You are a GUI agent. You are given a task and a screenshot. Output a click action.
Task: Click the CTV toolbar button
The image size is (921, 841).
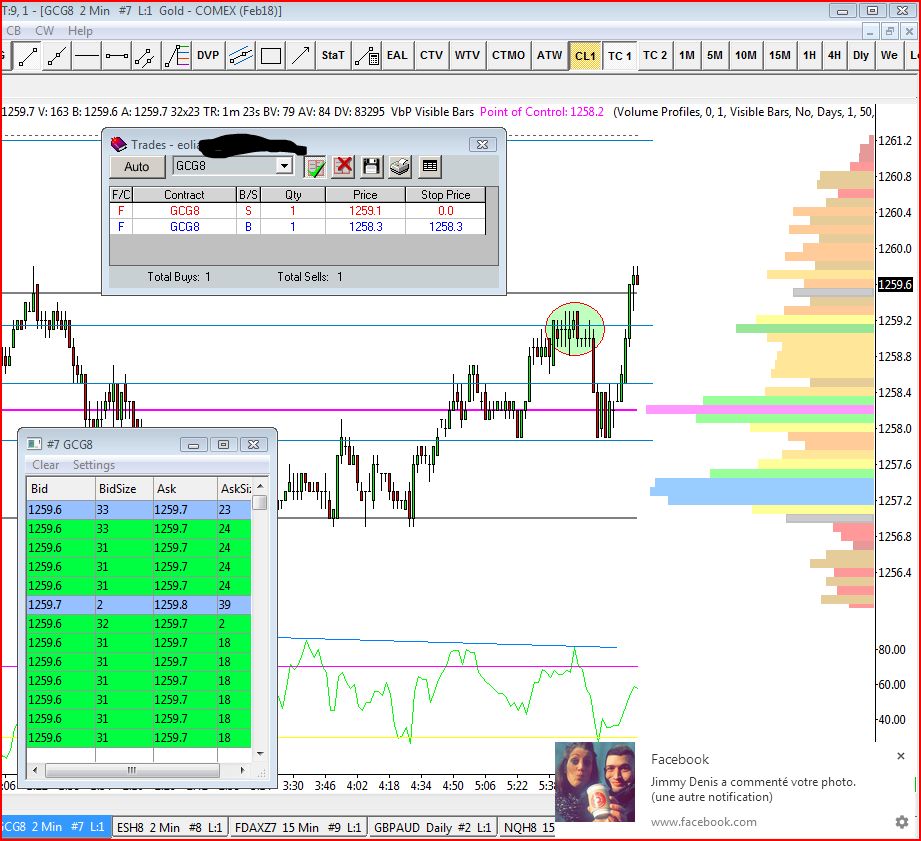(432, 56)
